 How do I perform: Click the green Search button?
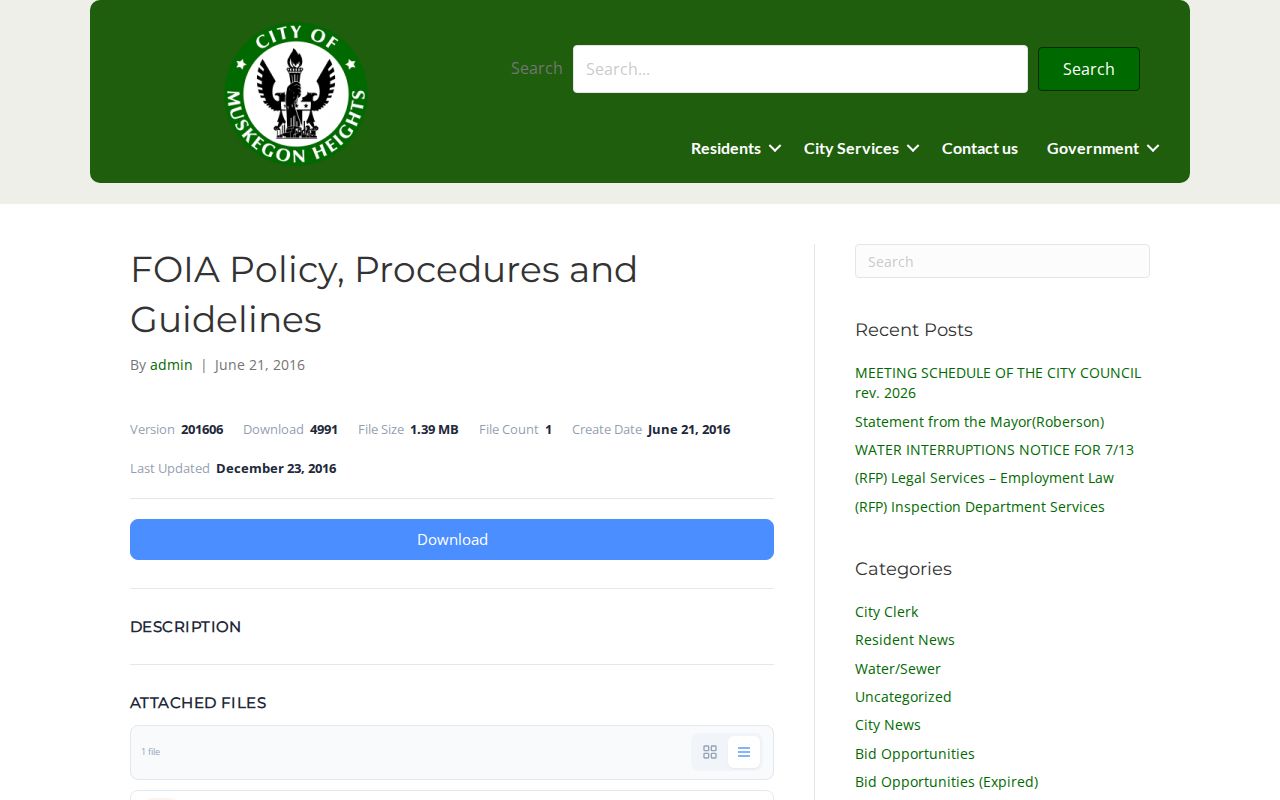(x=1089, y=69)
